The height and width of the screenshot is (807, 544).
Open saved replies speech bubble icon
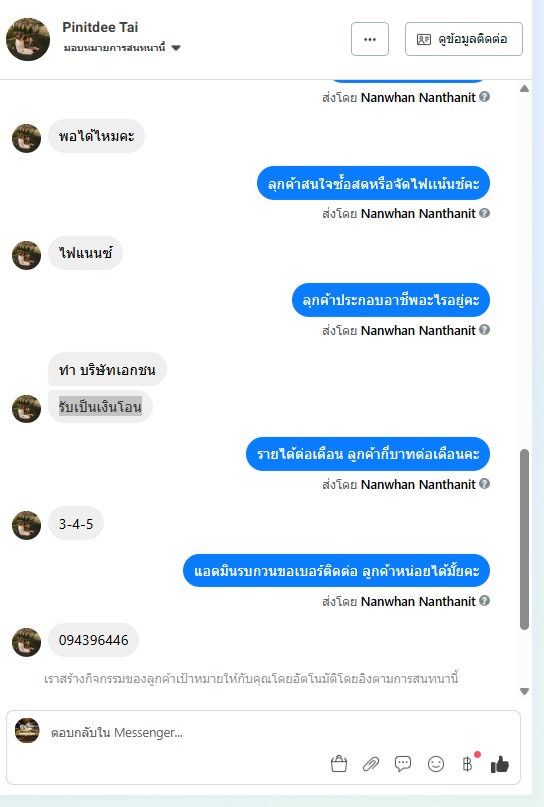pos(403,764)
